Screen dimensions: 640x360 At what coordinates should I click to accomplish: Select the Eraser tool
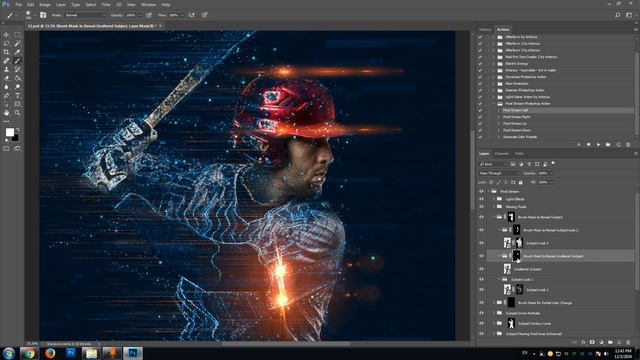(6, 78)
